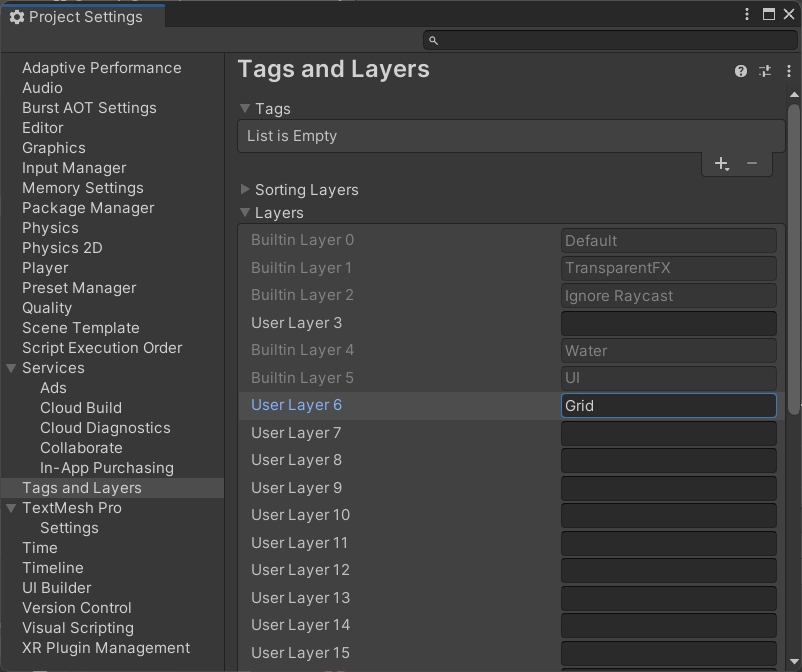This screenshot has width=802, height=672.
Task: Click the User Layer 10 name field
Action: 669,516
